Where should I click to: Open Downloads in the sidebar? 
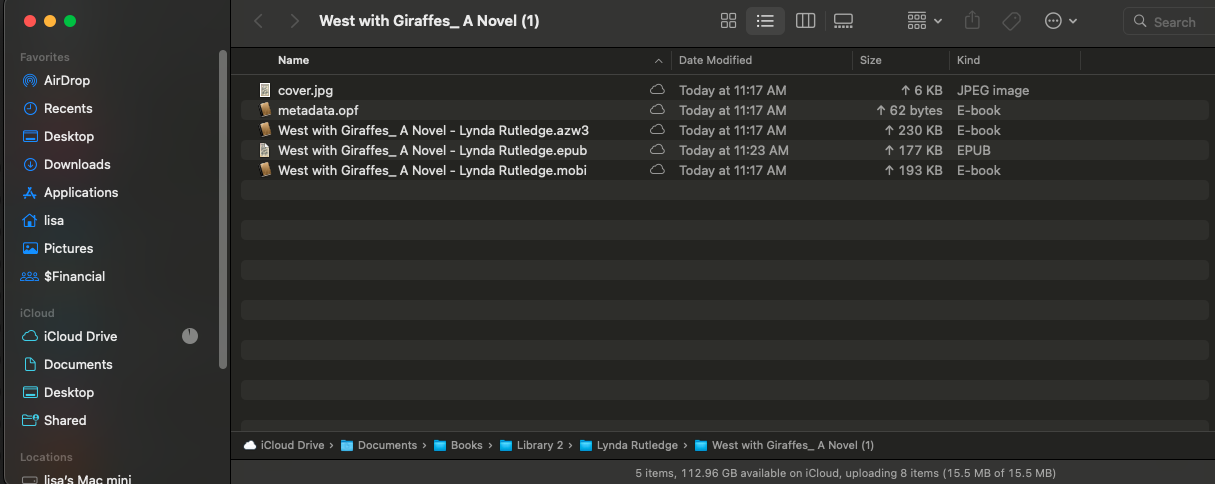tap(77, 164)
